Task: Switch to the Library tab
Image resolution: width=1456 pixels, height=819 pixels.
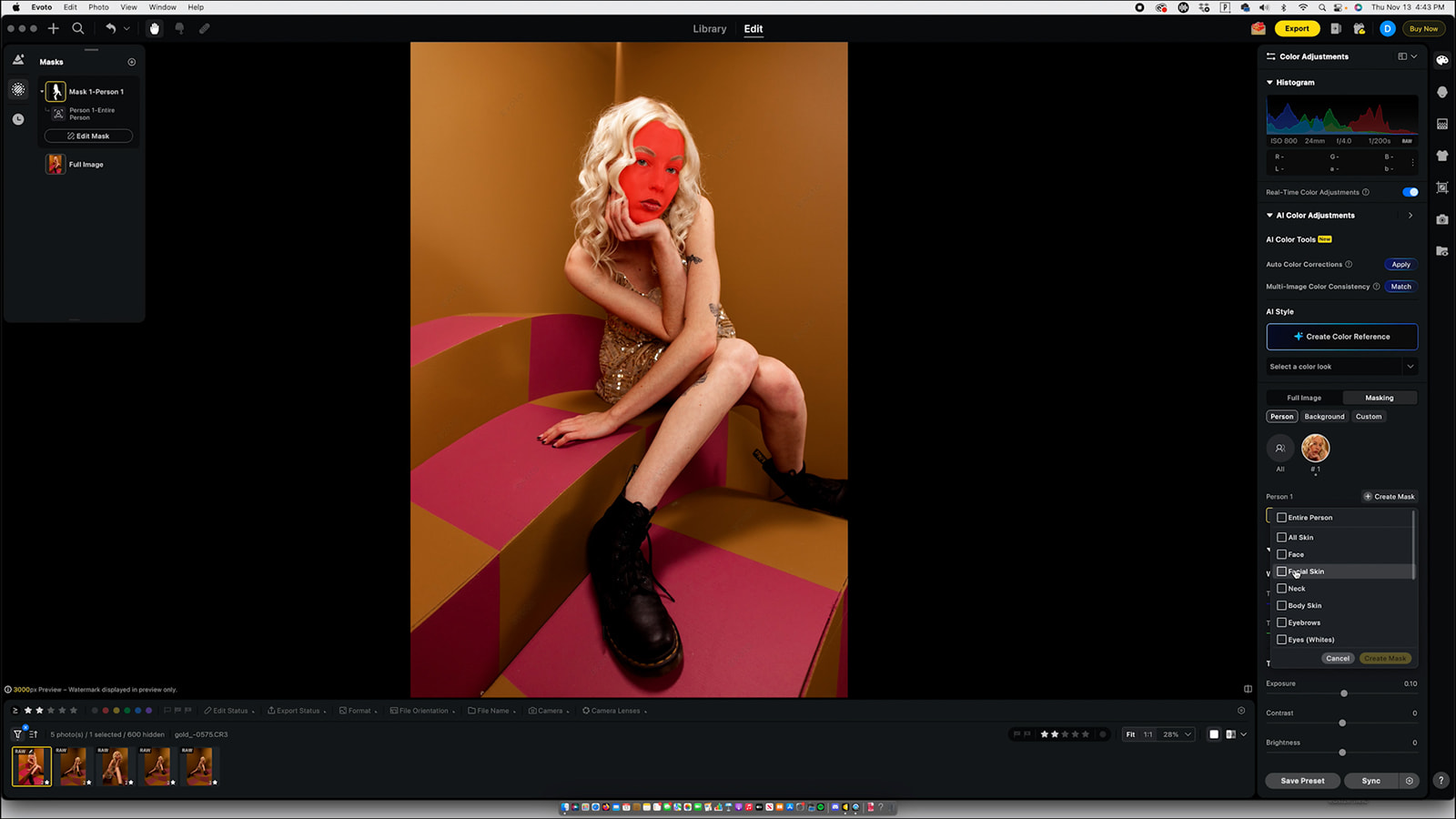Action: 710,28
